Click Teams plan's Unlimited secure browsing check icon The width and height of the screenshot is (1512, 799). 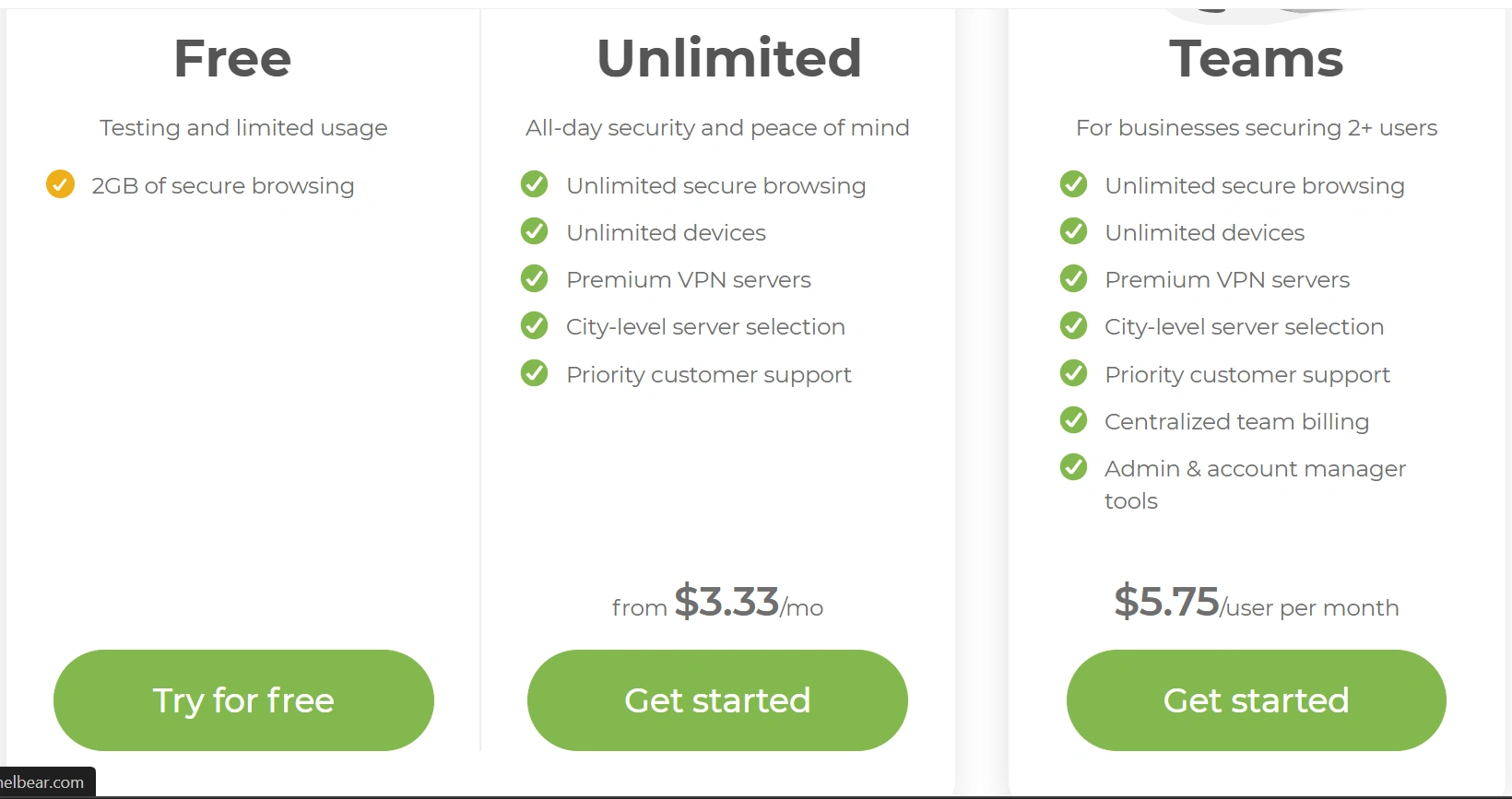[1073, 184]
